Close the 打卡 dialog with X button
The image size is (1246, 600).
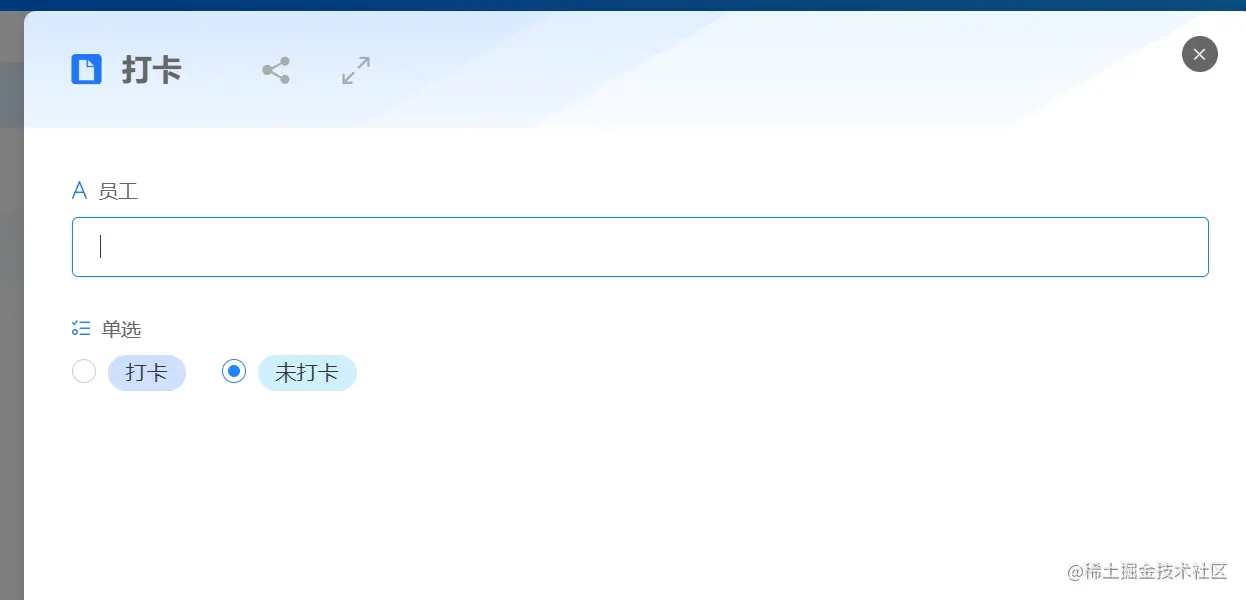coord(1199,54)
